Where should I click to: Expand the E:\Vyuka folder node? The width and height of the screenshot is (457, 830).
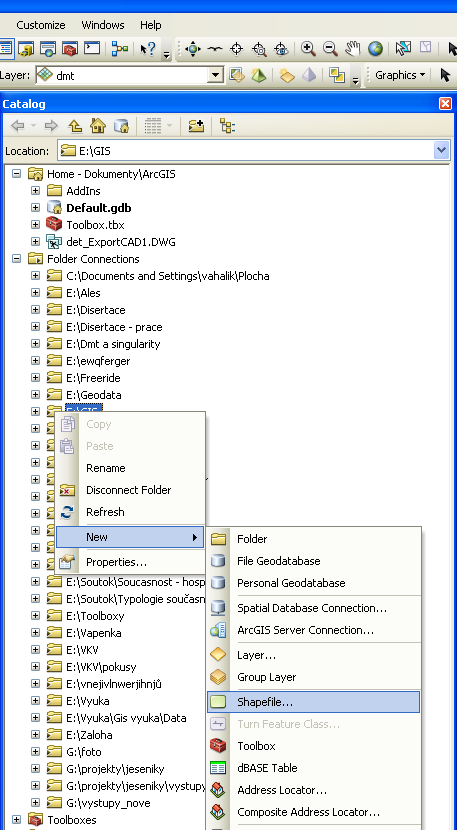click(35, 700)
